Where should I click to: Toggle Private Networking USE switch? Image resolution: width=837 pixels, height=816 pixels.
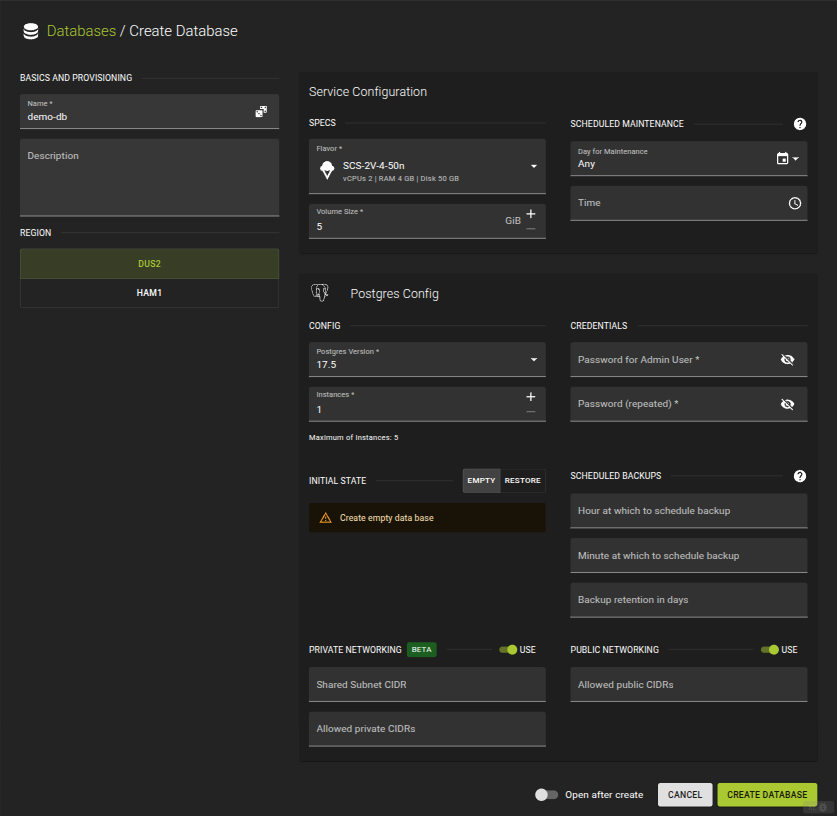(x=508, y=649)
